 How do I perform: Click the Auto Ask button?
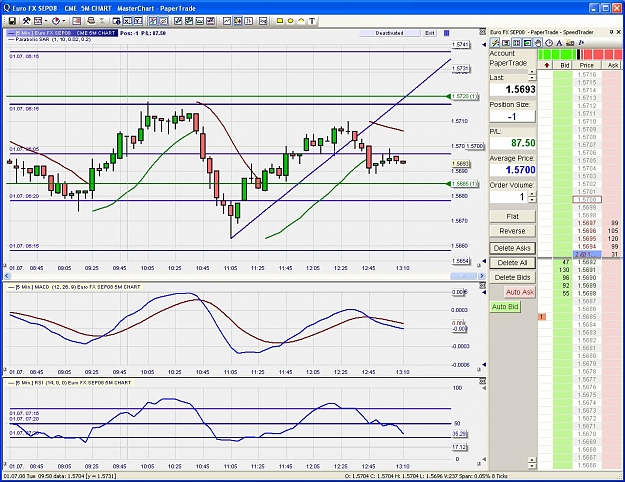click(x=520, y=292)
